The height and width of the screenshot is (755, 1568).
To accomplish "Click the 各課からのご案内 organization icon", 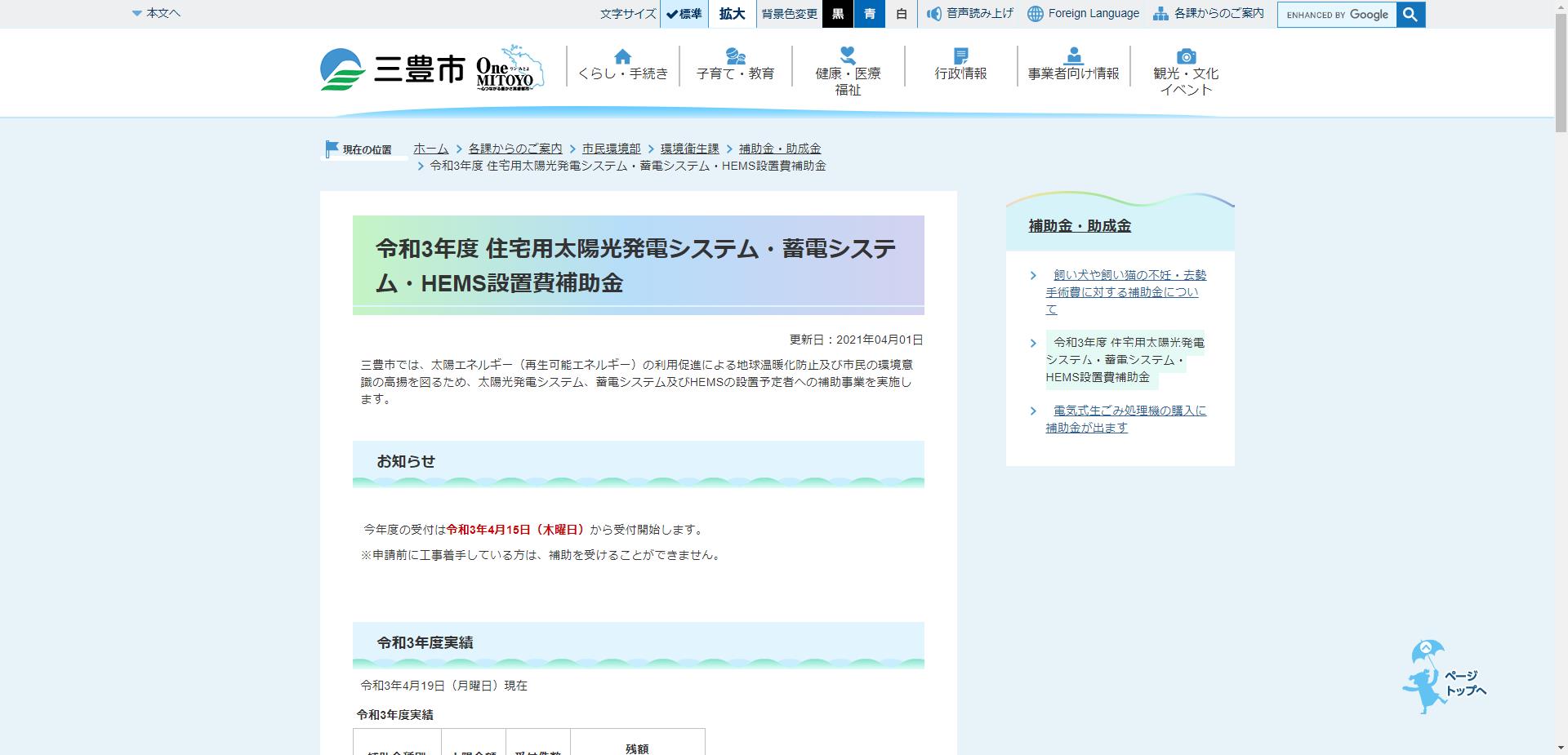I will pos(1158,13).
